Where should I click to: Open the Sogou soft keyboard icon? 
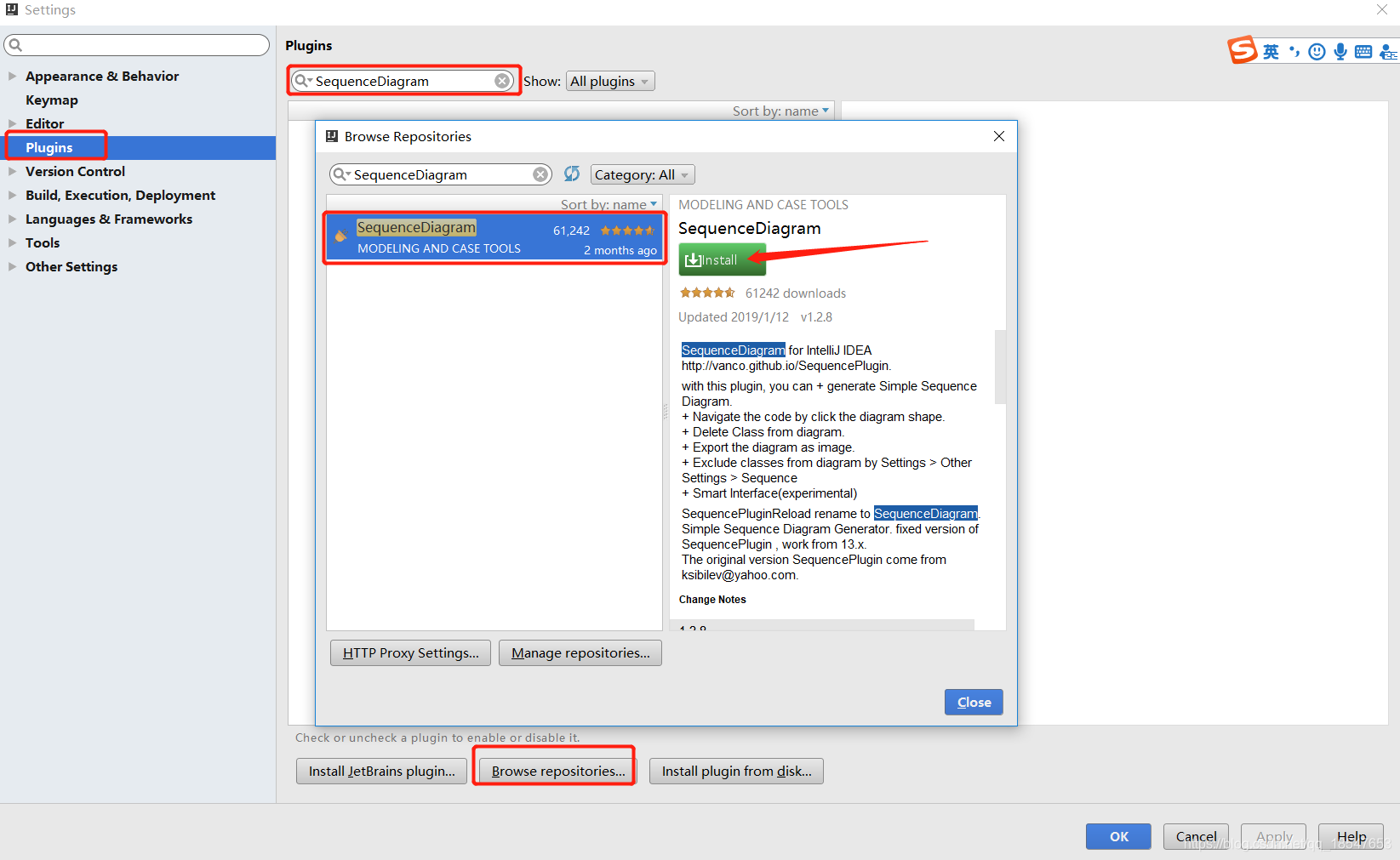coord(1363,52)
